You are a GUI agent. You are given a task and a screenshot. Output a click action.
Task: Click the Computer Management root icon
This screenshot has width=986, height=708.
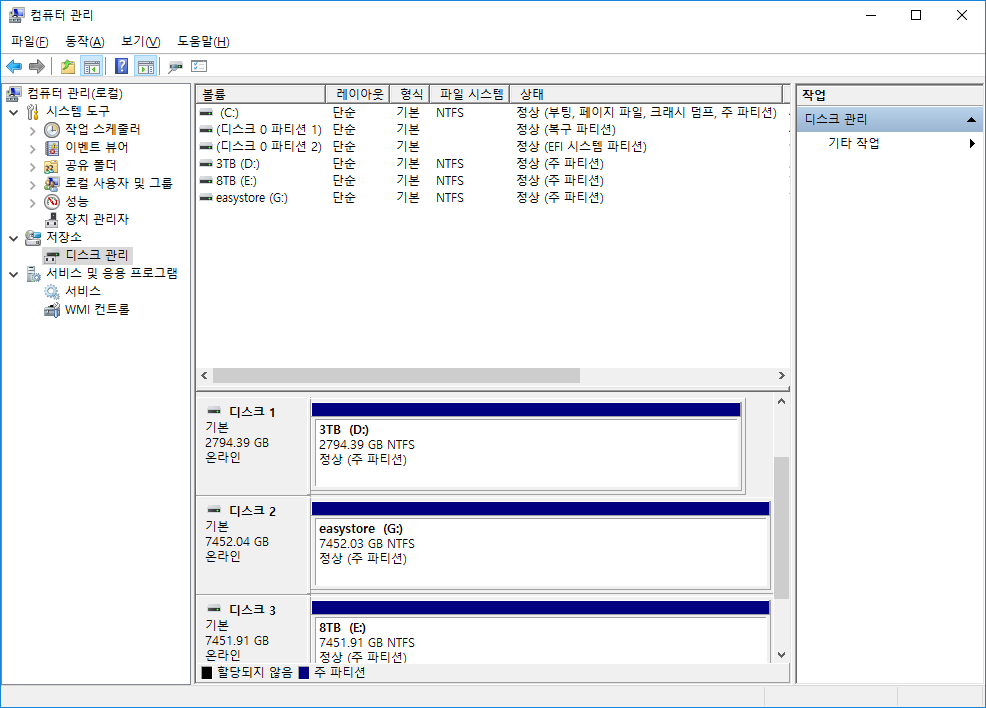14,94
